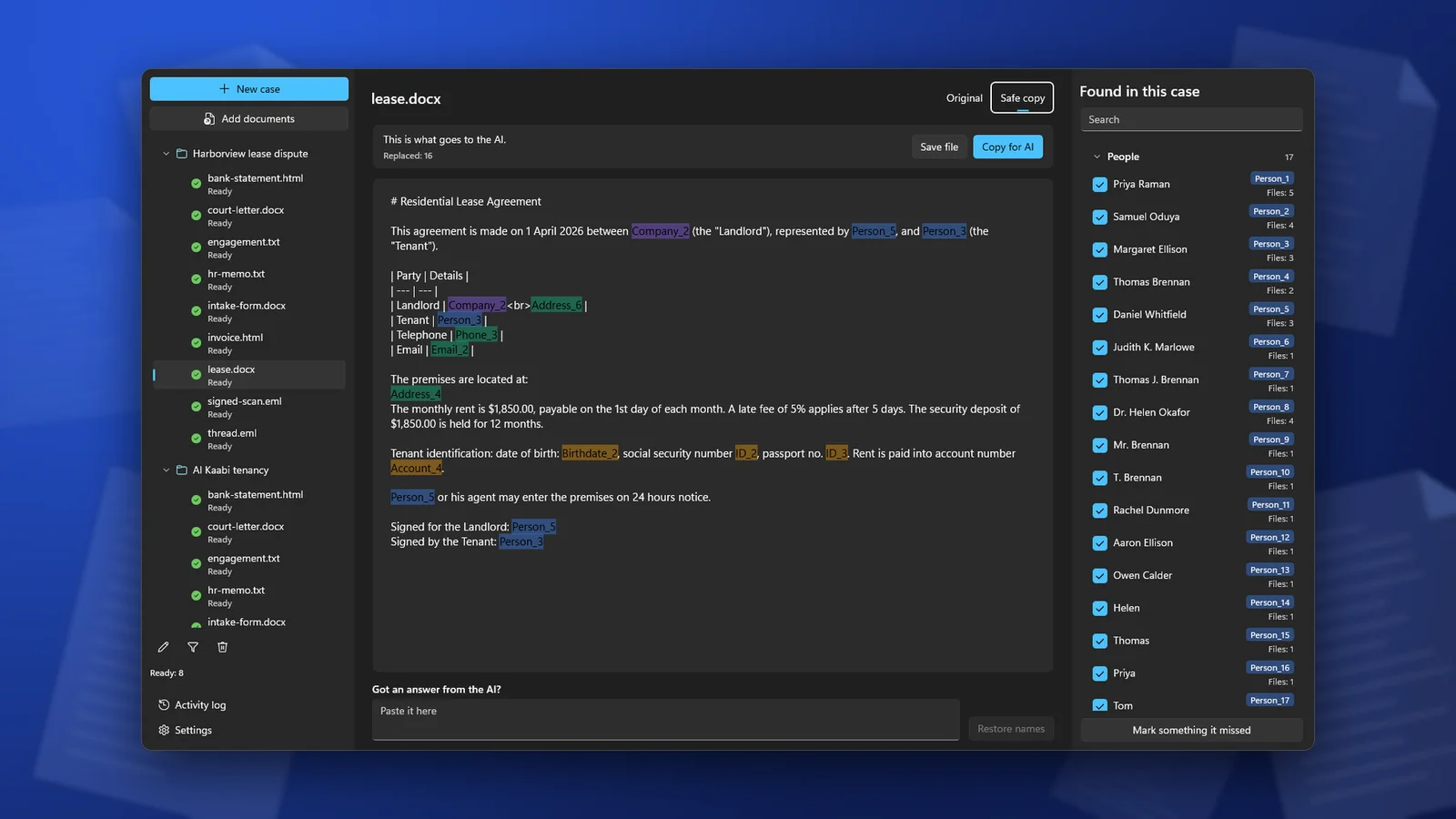Select the Safe copy tab

click(x=1022, y=98)
